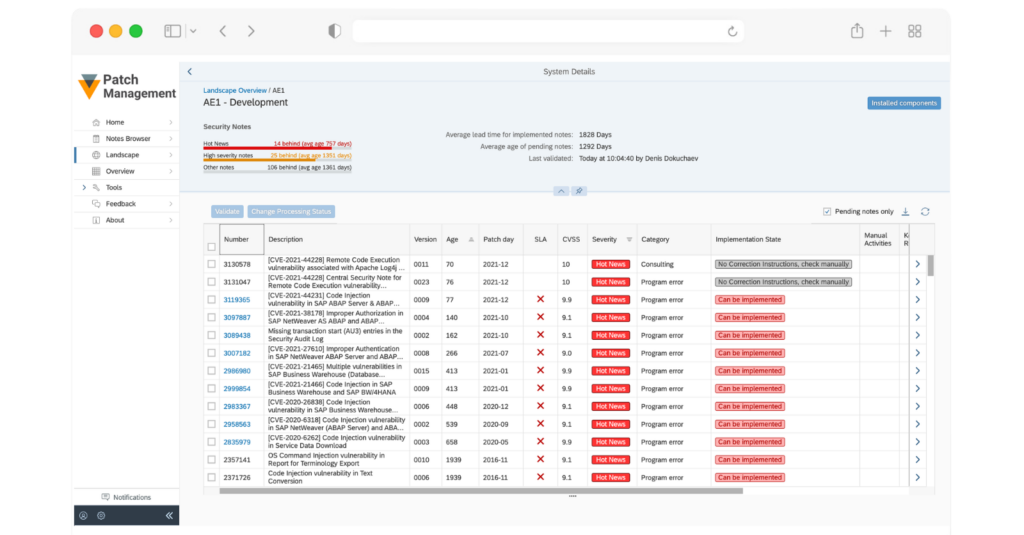1024x535 pixels.
Task: Check the row checkbox for note 3097887
Action: click(x=212, y=317)
